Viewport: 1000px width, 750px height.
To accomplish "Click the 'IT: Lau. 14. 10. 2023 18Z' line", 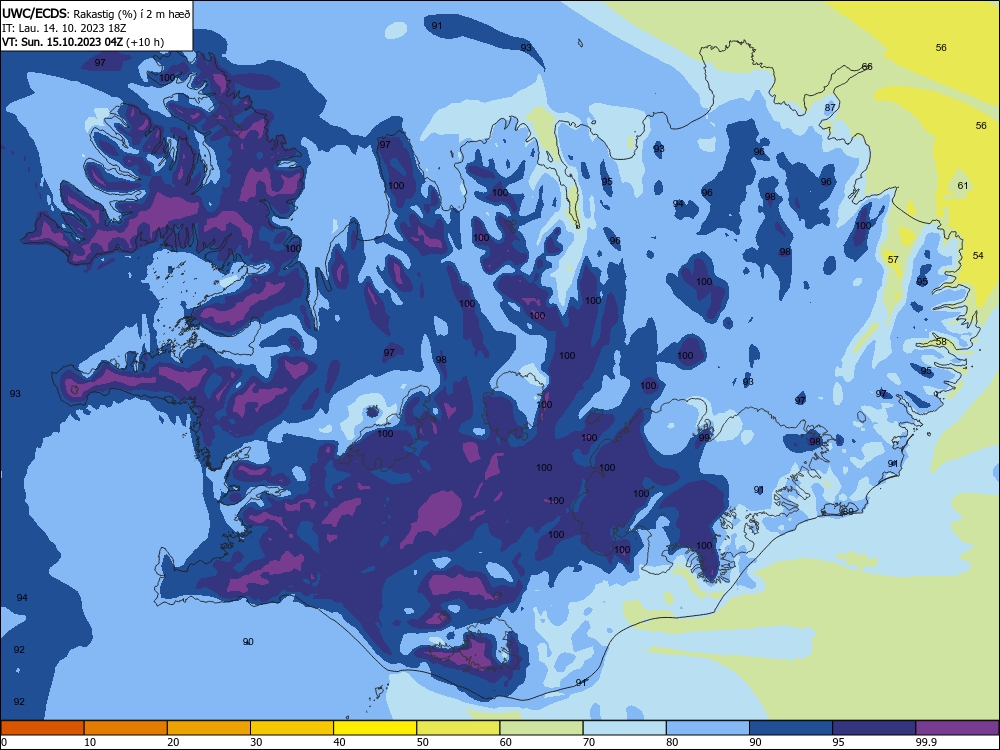I will click(64, 28).
